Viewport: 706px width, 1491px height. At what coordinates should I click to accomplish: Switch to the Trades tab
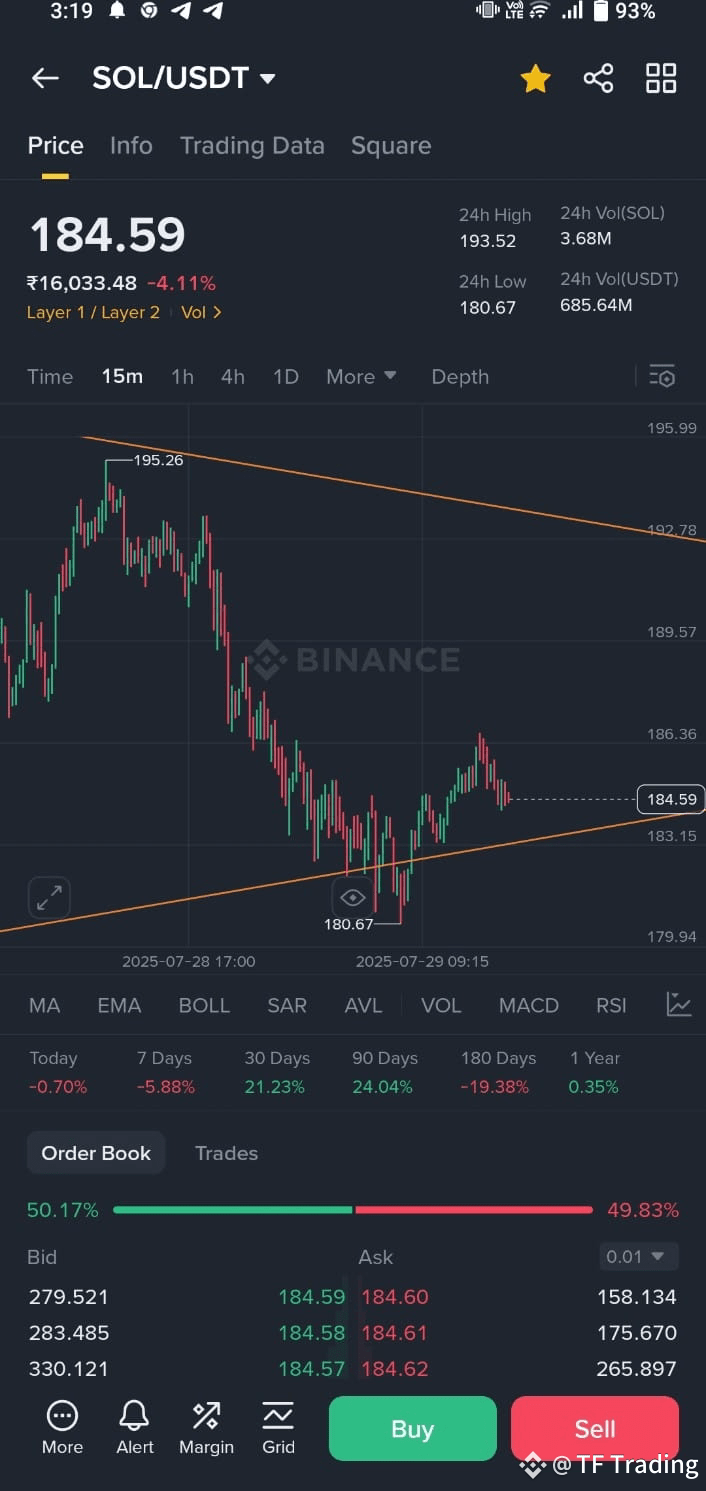click(x=226, y=1153)
